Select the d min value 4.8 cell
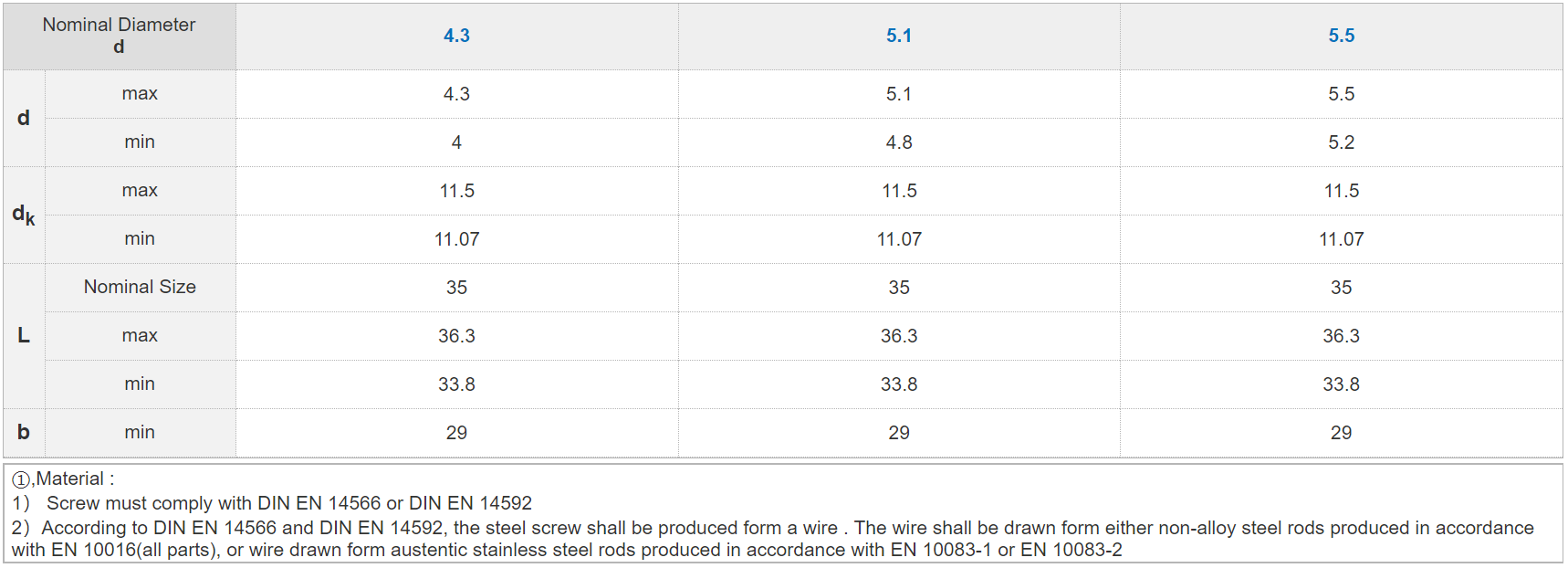 [899, 142]
